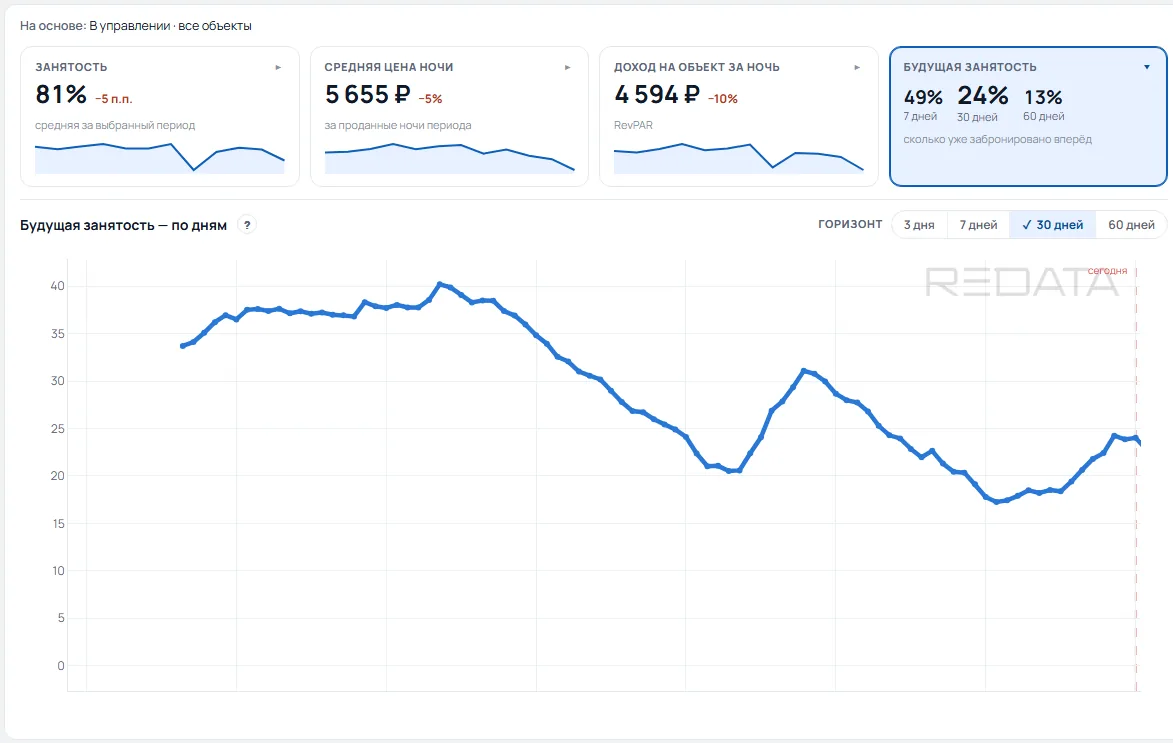The width and height of the screenshot is (1173, 743).
Task: Click the Средняя цена ночи sparkline chart
Action: point(450,158)
